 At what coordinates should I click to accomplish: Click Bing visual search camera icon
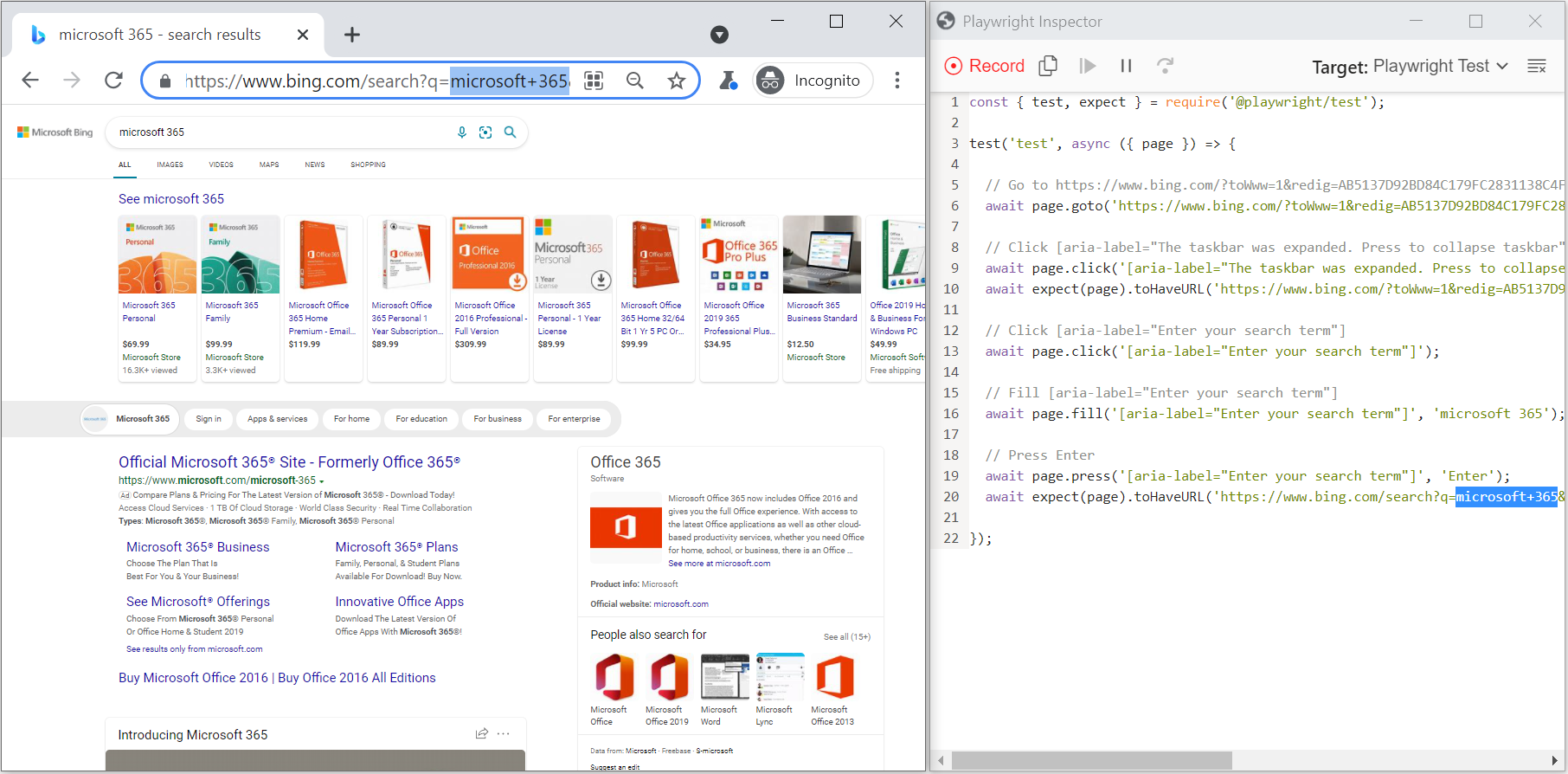[x=485, y=132]
